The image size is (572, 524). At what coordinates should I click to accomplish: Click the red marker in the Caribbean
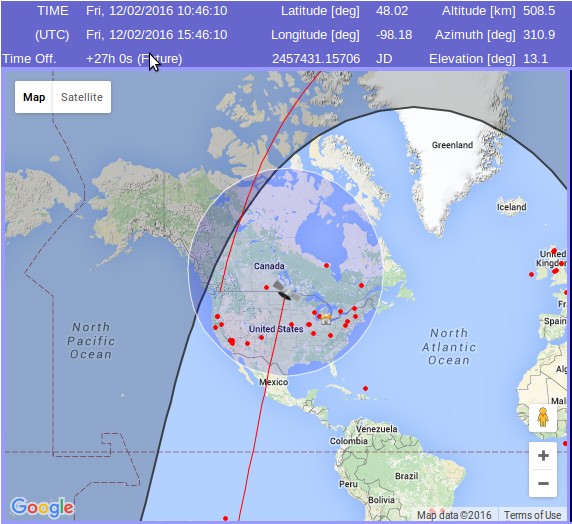pyautogui.click(x=366, y=388)
